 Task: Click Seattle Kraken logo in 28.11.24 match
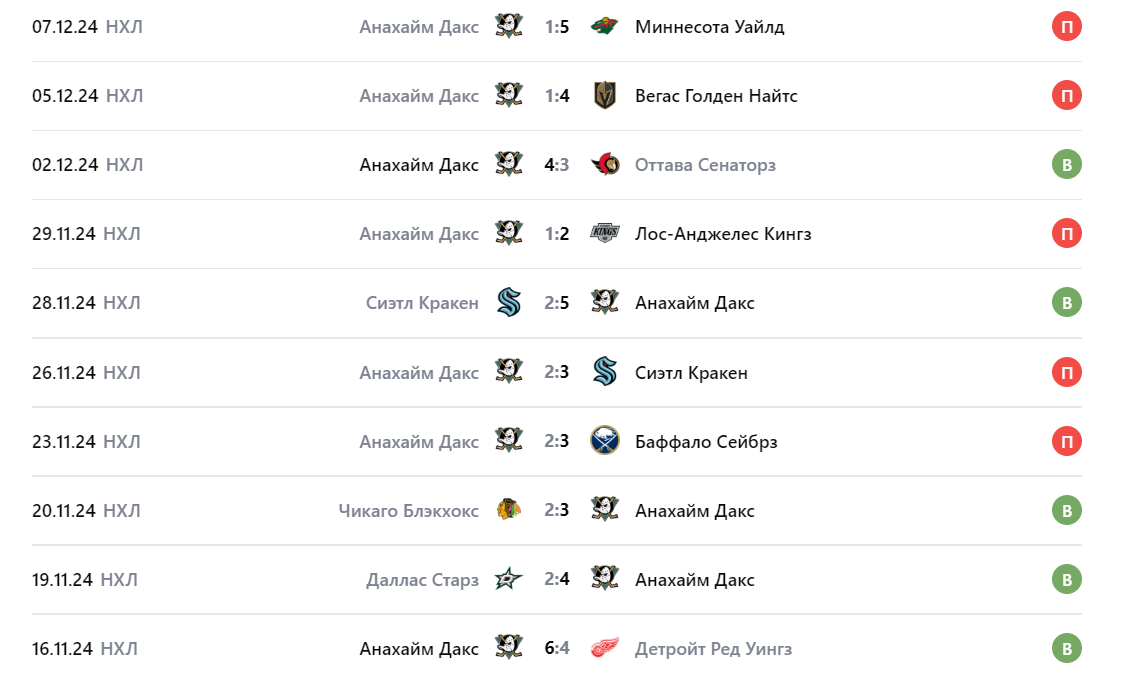(x=509, y=302)
